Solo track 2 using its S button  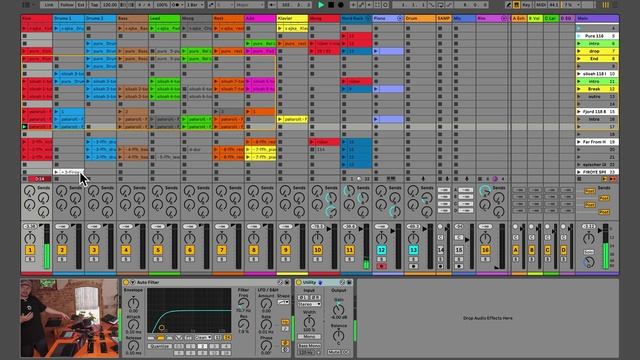point(62,259)
